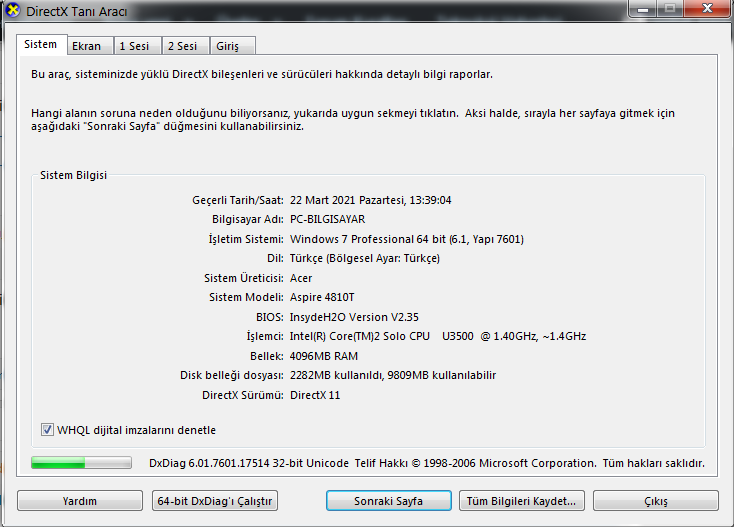Viewport: 734px width, 527px height.
Task: Click the Yardım button
Action: click(80, 501)
